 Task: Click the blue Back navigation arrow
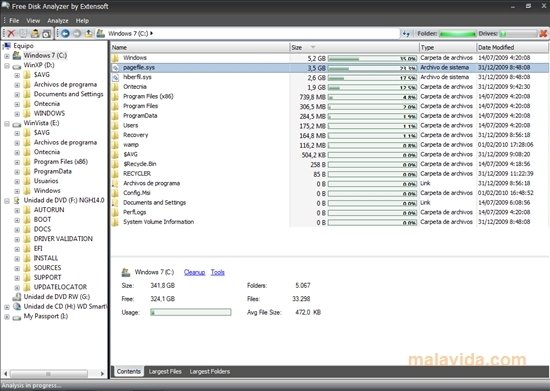click(x=65, y=34)
